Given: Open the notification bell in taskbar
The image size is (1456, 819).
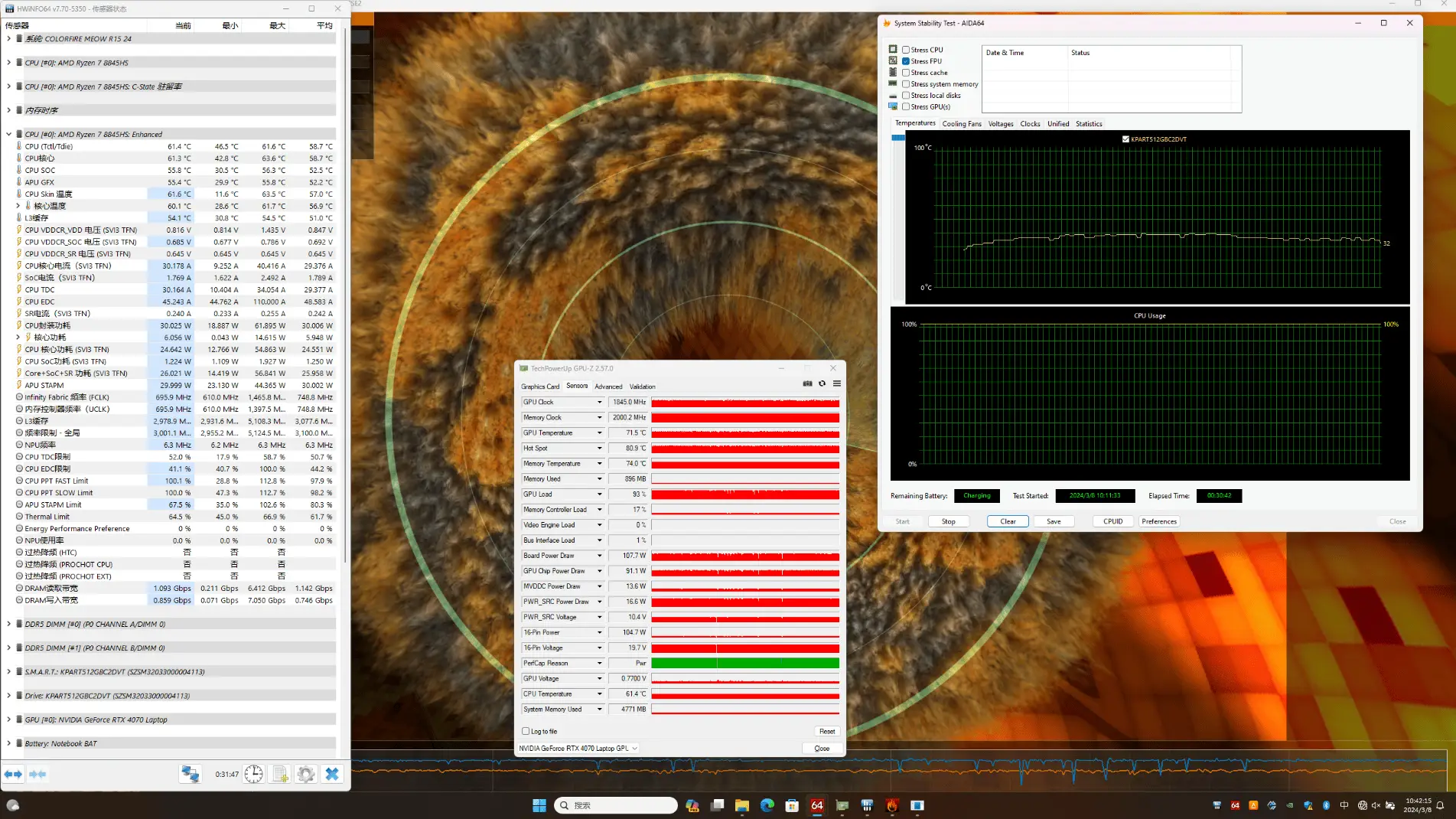Looking at the screenshot, I should (1440, 805).
